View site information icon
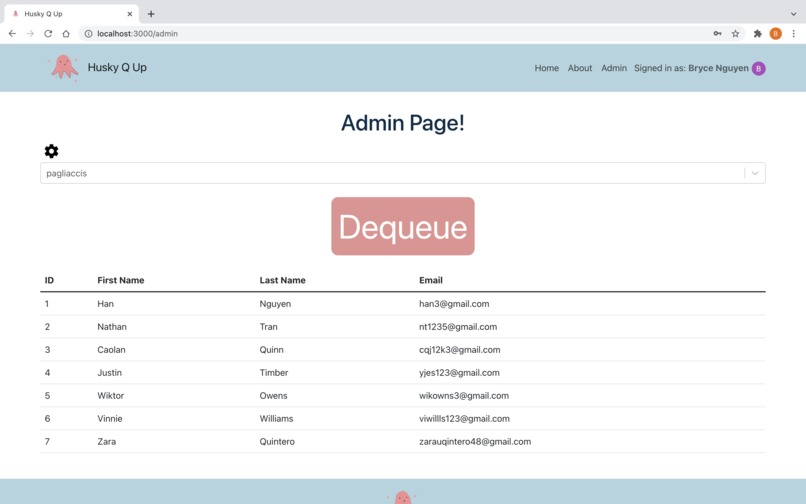Screen dimensions: 806x504 88,33
